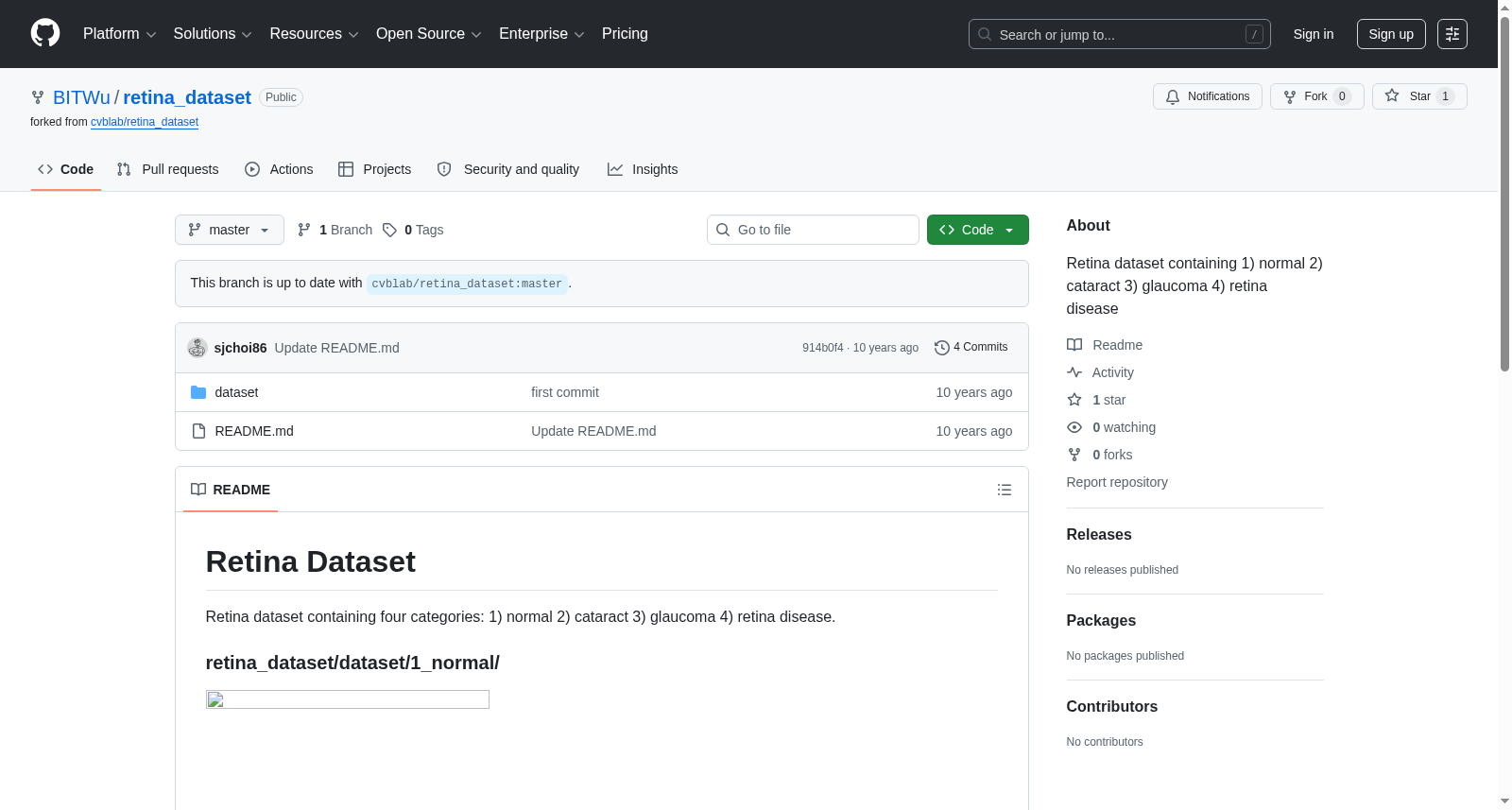
Task: Open the master branch dropdown
Action: click(x=230, y=230)
